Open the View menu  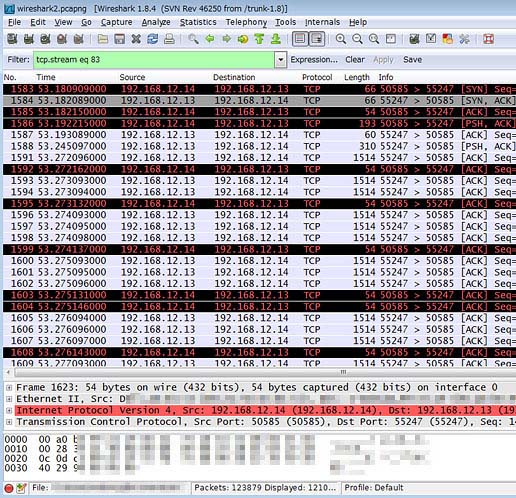click(63, 22)
